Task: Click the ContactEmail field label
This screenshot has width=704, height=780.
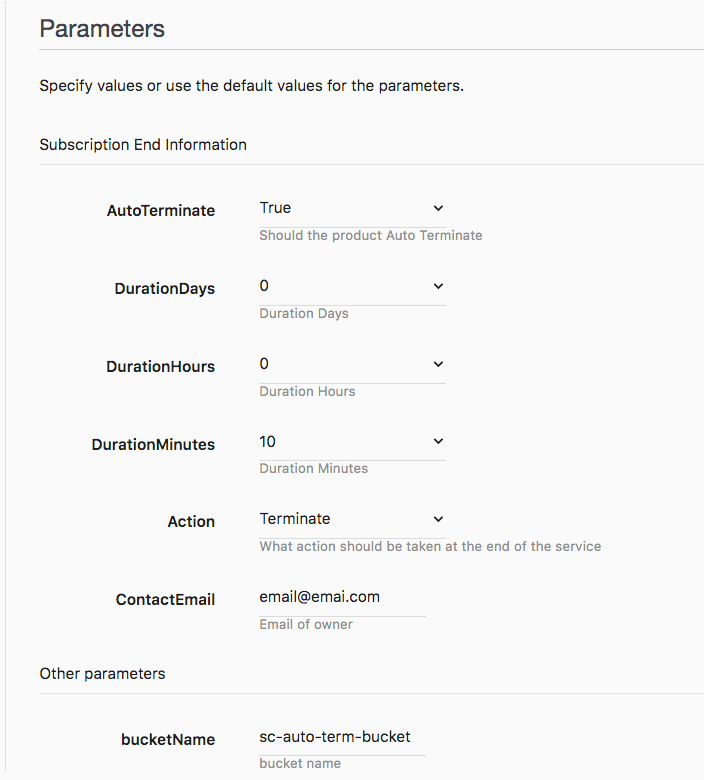Action: point(165,600)
